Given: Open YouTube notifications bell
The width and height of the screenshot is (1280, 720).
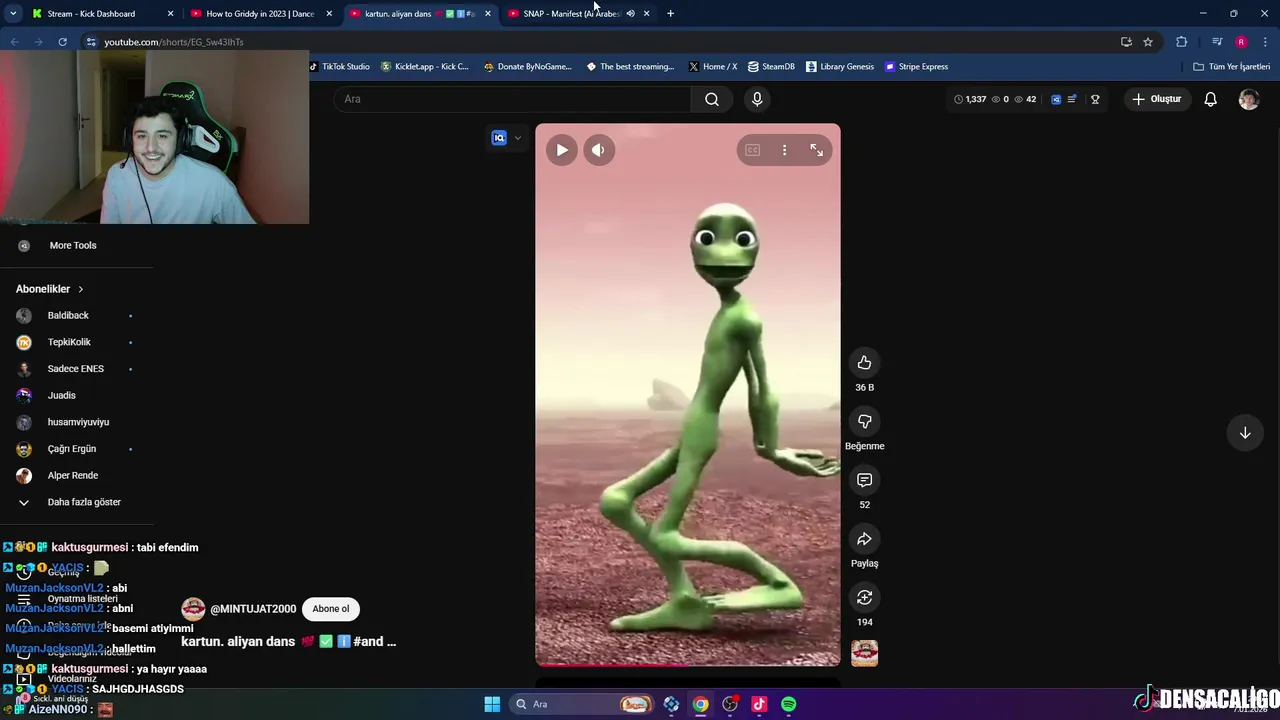Looking at the screenshot, I should tap(1210, 99).
